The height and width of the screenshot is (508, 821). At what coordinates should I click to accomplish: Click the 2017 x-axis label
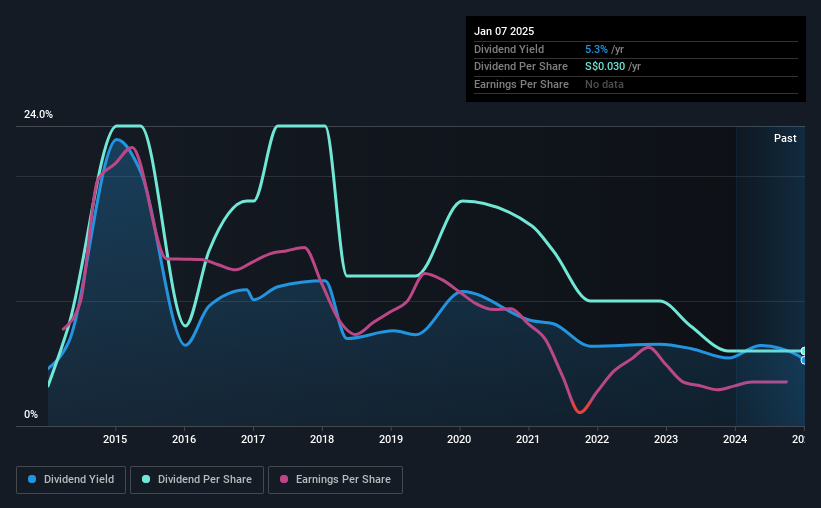tap(253, 439)
